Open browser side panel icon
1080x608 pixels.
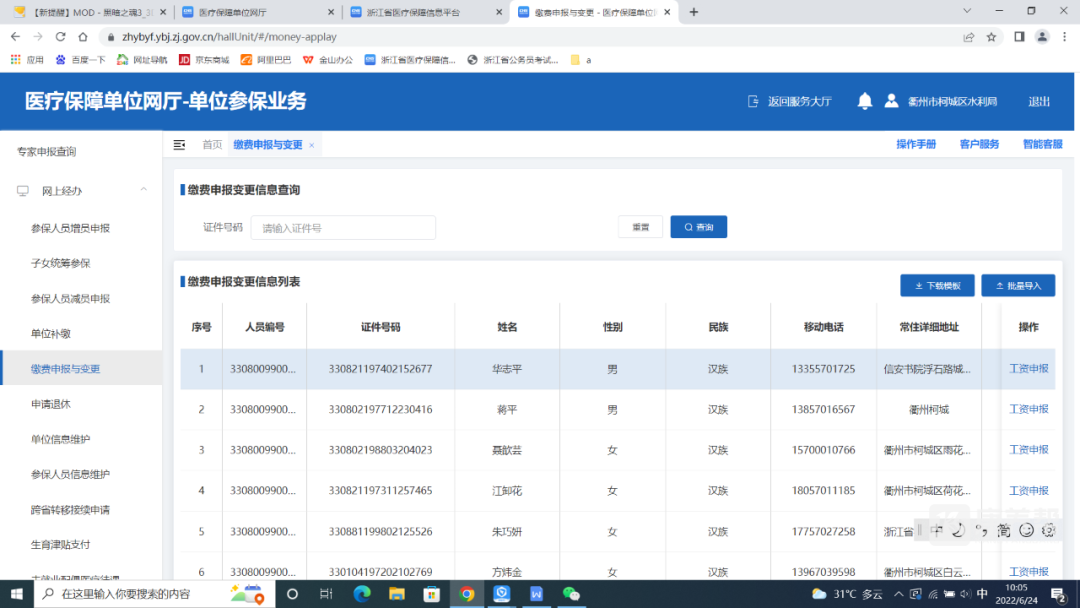coord(1019,37)
